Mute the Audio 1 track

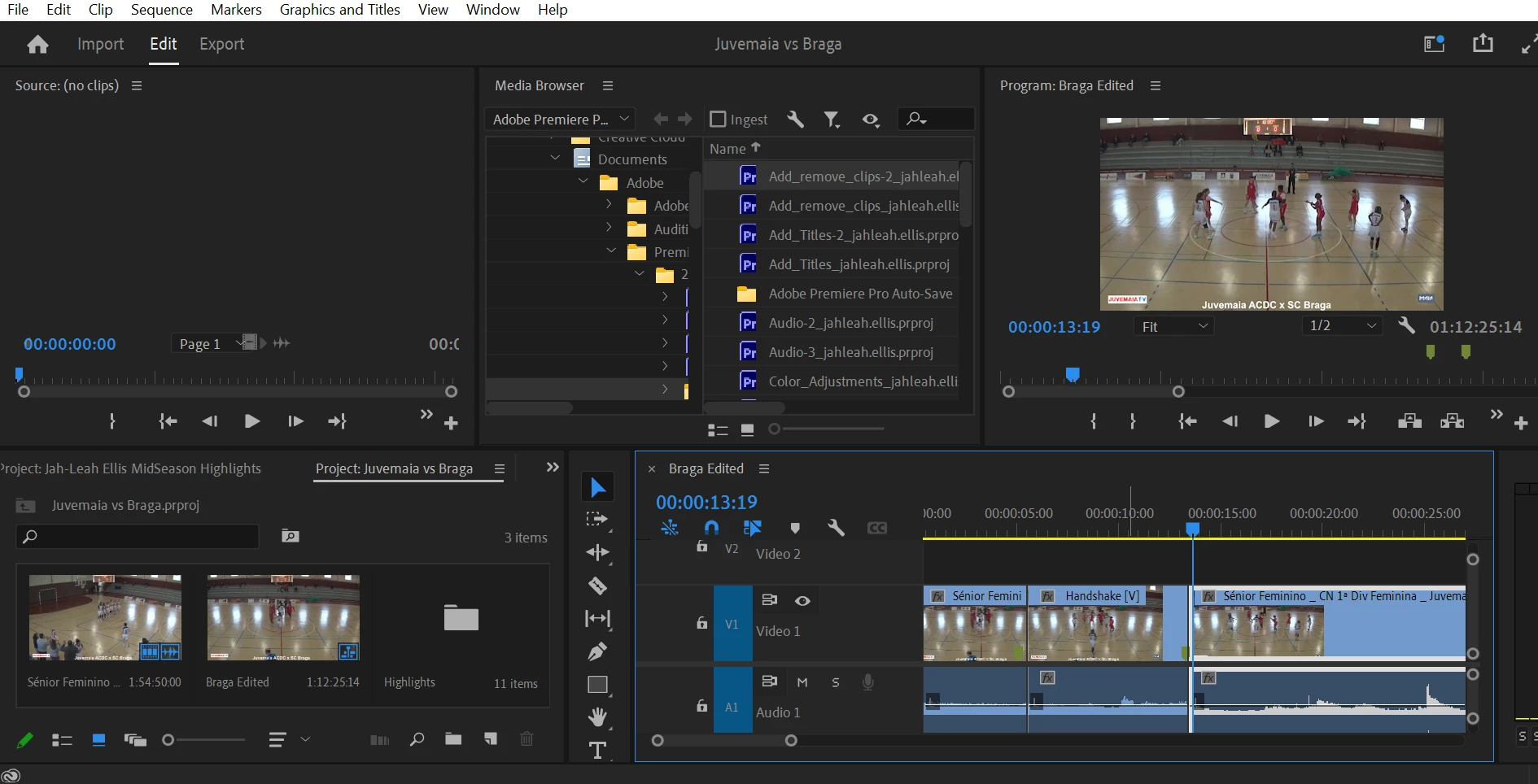[x=802, y=682]
